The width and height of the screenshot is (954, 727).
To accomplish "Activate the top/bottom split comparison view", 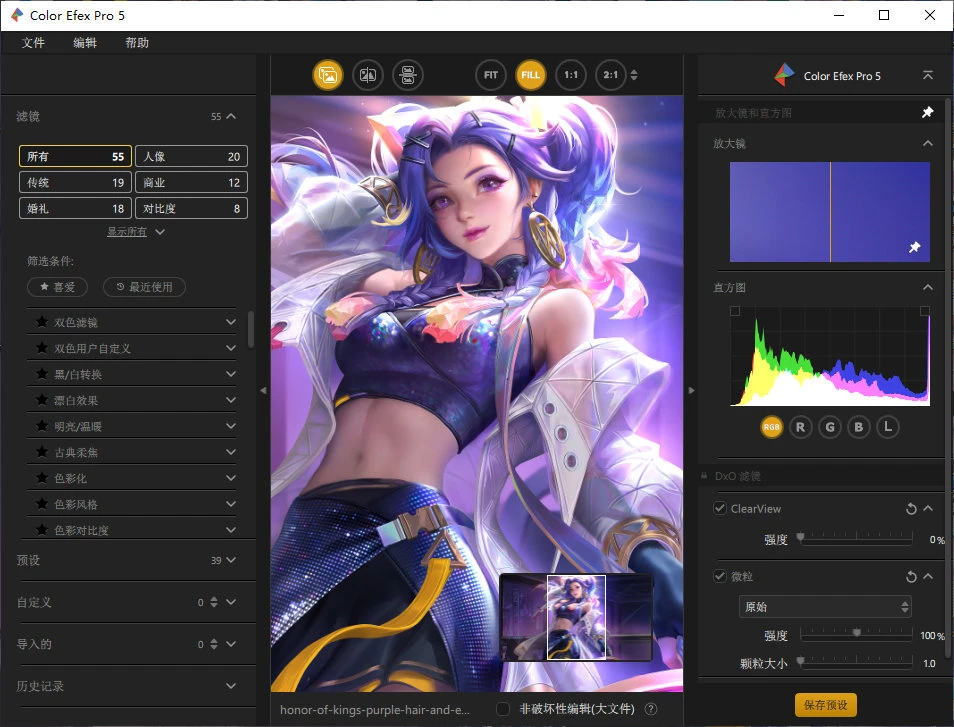I will [x=408, y=74].
